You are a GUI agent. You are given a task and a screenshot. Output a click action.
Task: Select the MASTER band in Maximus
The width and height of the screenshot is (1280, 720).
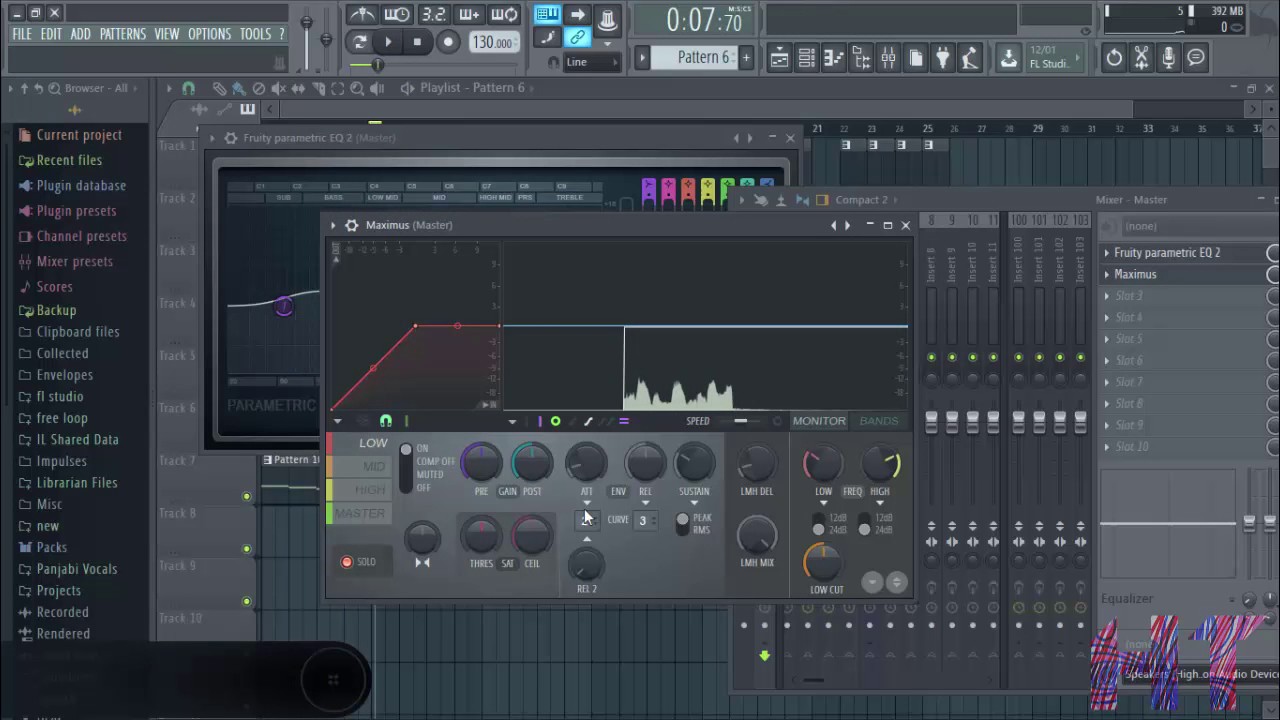358,513
